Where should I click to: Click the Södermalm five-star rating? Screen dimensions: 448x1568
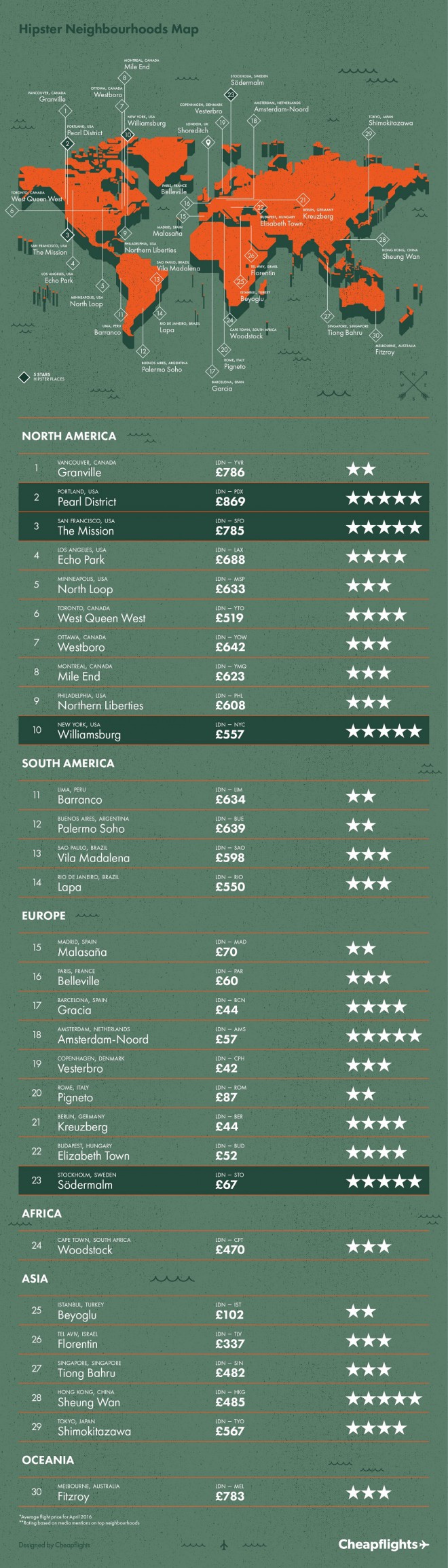(x=384, y=1181)
